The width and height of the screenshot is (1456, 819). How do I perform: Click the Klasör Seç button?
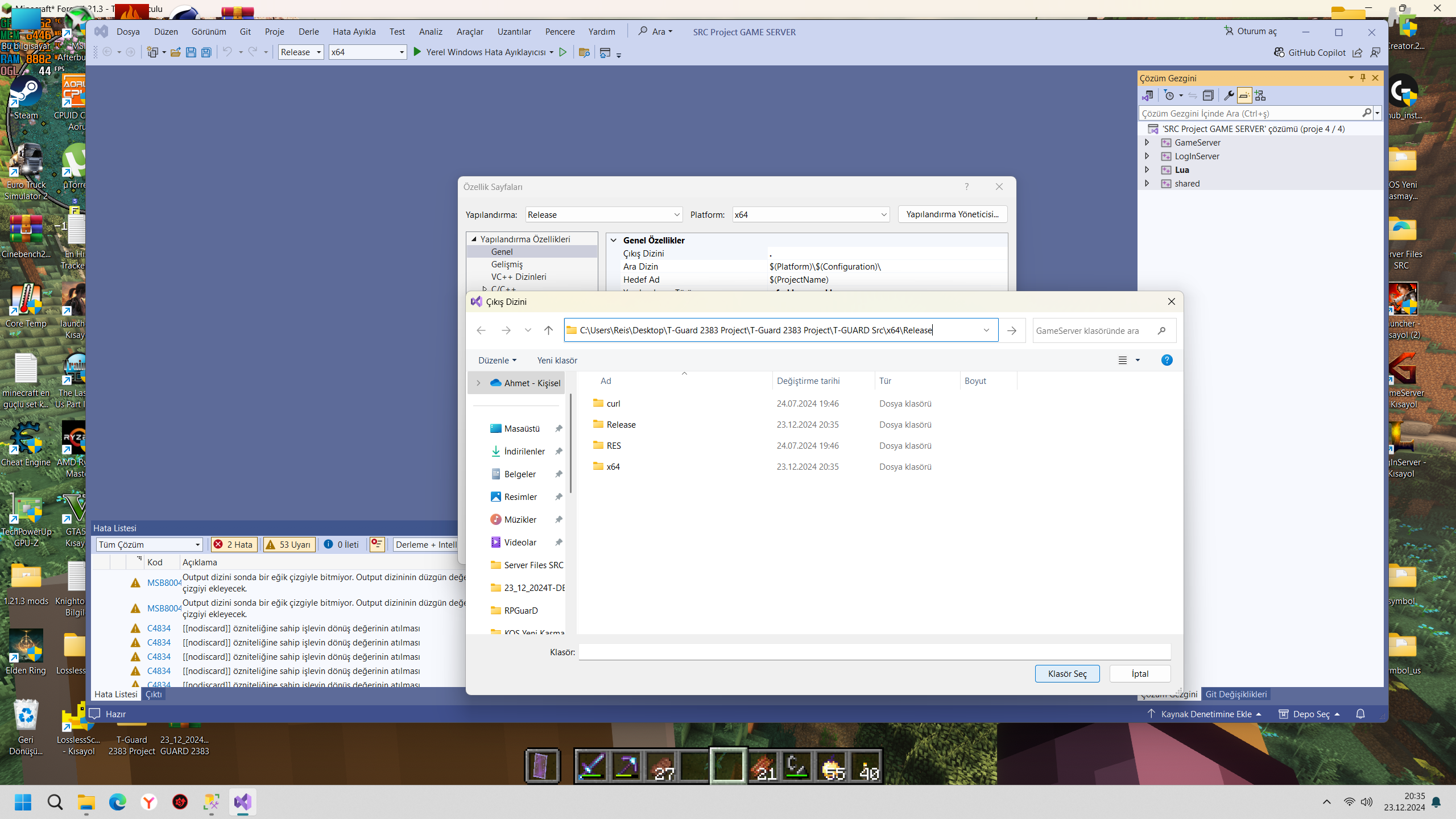tap(1067, 673)
